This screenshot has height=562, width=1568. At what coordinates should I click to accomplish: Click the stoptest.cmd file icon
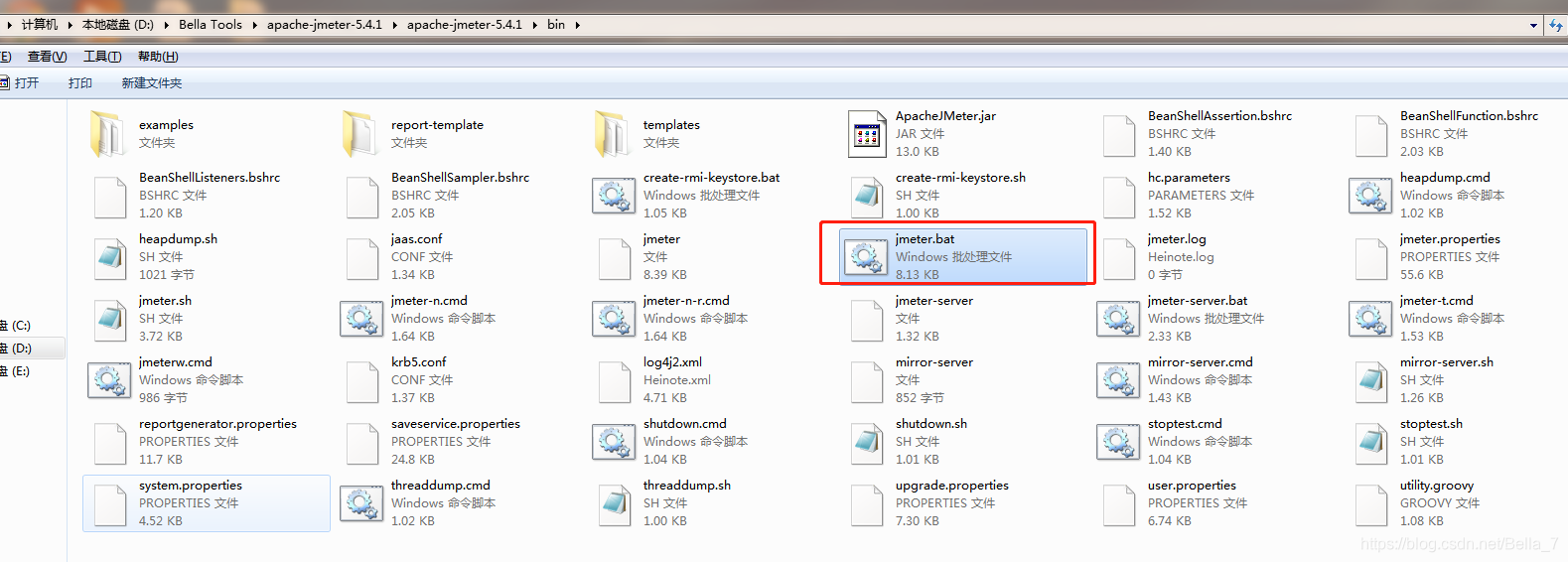[1117, 443]
